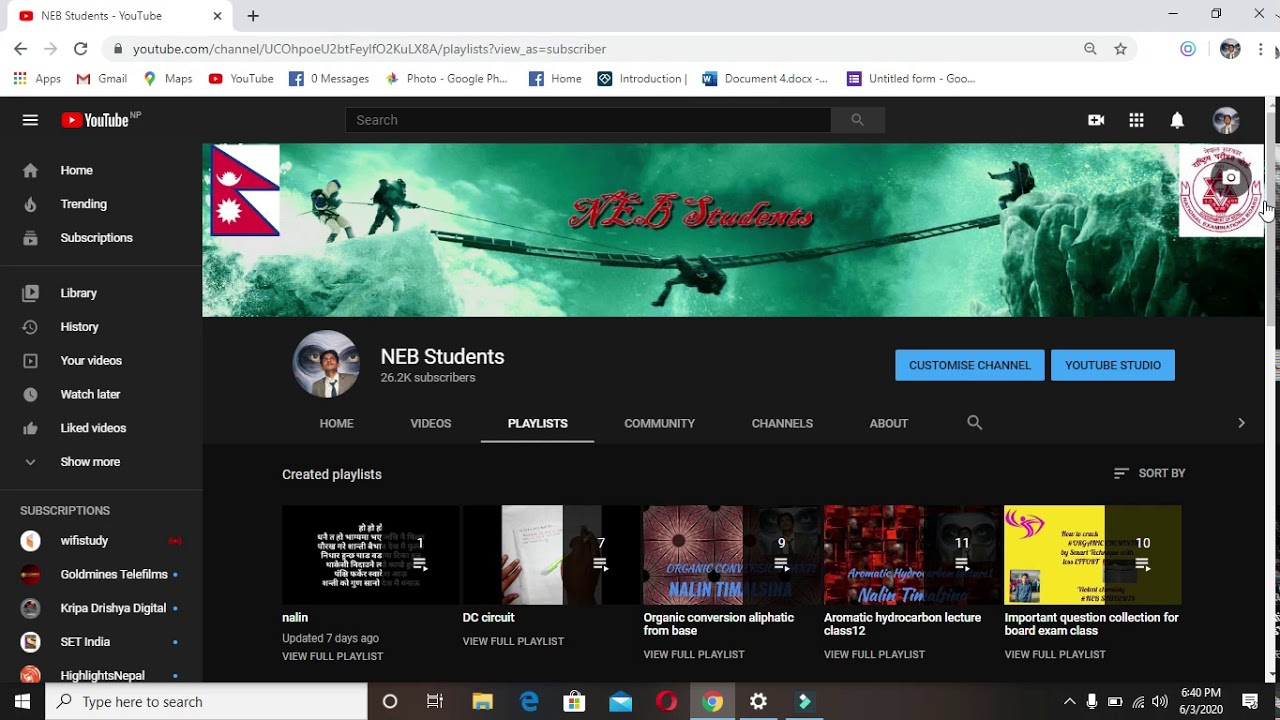View full playlist for DC circuit
The height and width of the screenshot is (720, 1280).
[513, 641]
